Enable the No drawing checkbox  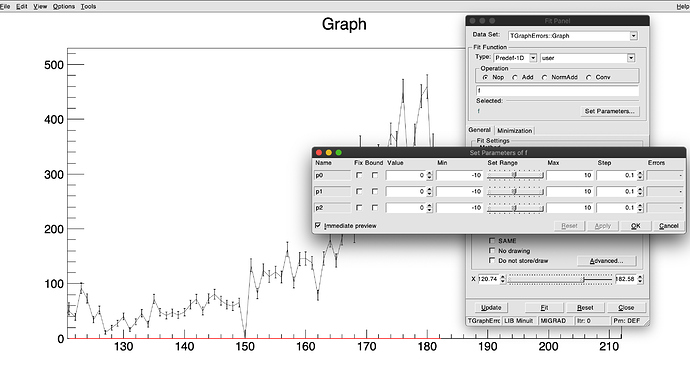[492, 250]
